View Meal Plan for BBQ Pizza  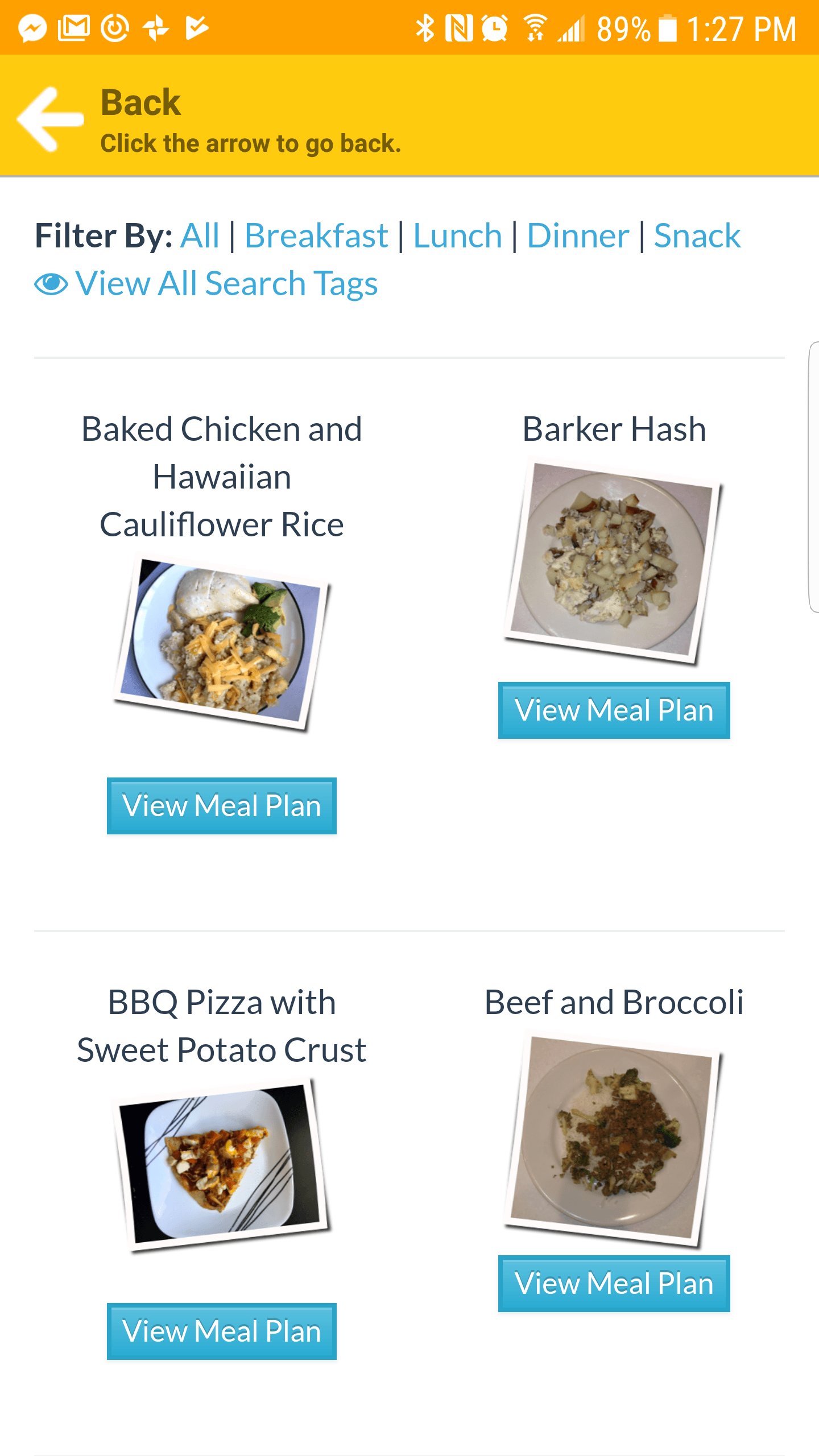tap(222, 1331)
